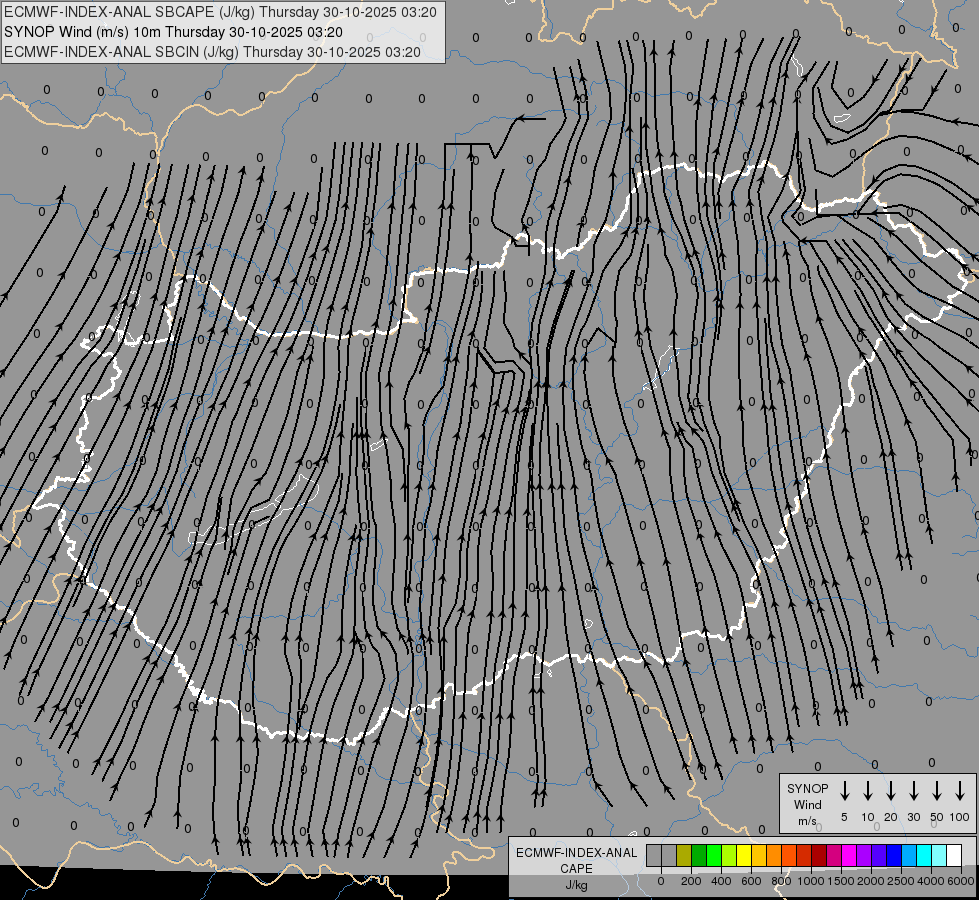Pick the indigo swatch after 2000 tick
Image resolution: width=979 pixels, height=900 pixels.
(x=879, y=855)
